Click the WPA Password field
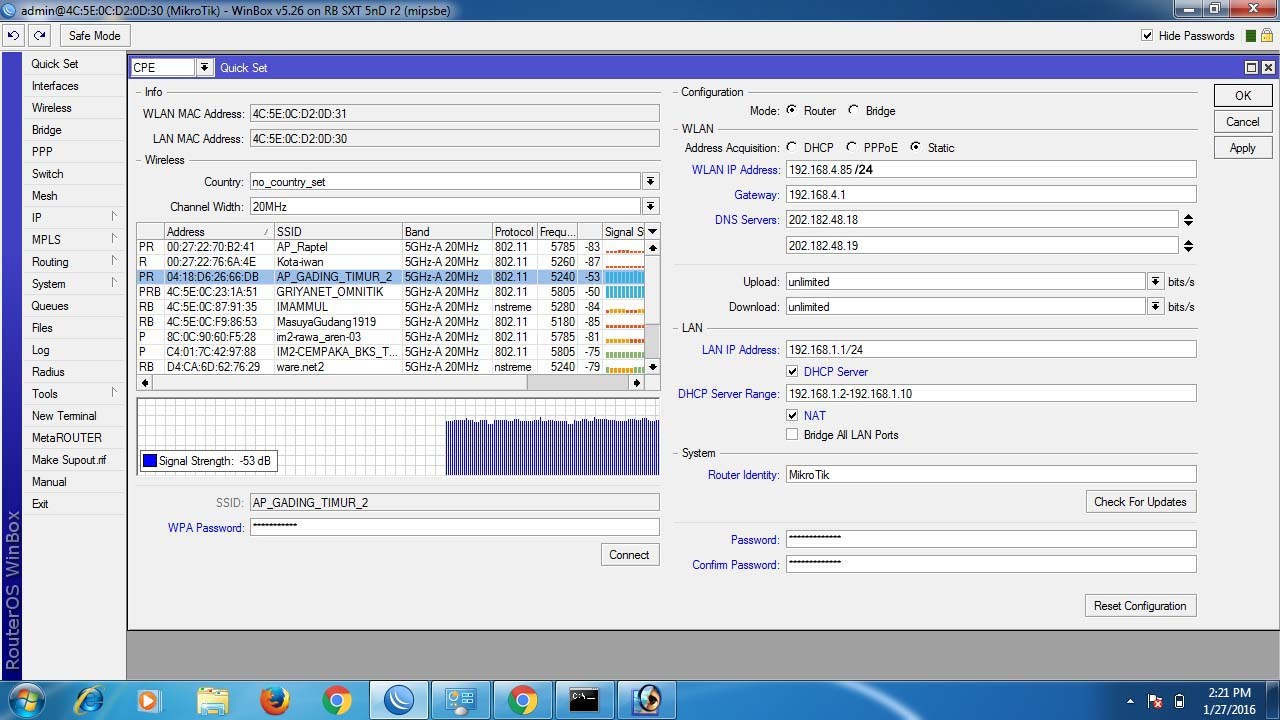The height and width of the screenshot is (720, 1280). pos(454,527)
